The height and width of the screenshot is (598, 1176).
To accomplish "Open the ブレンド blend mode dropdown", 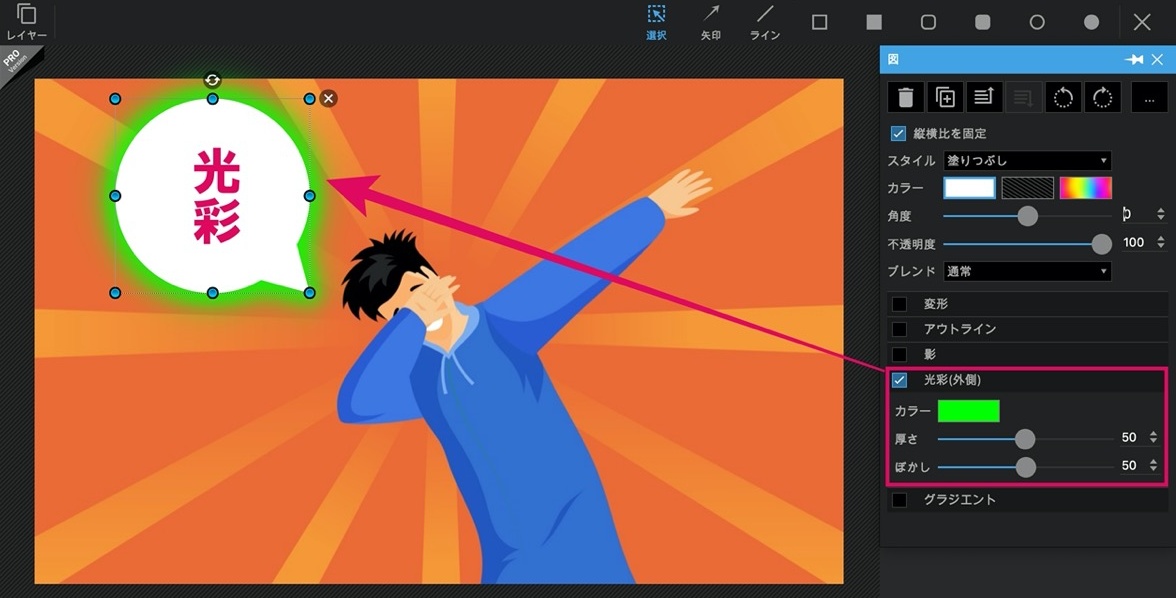I will click(1027, 271).
